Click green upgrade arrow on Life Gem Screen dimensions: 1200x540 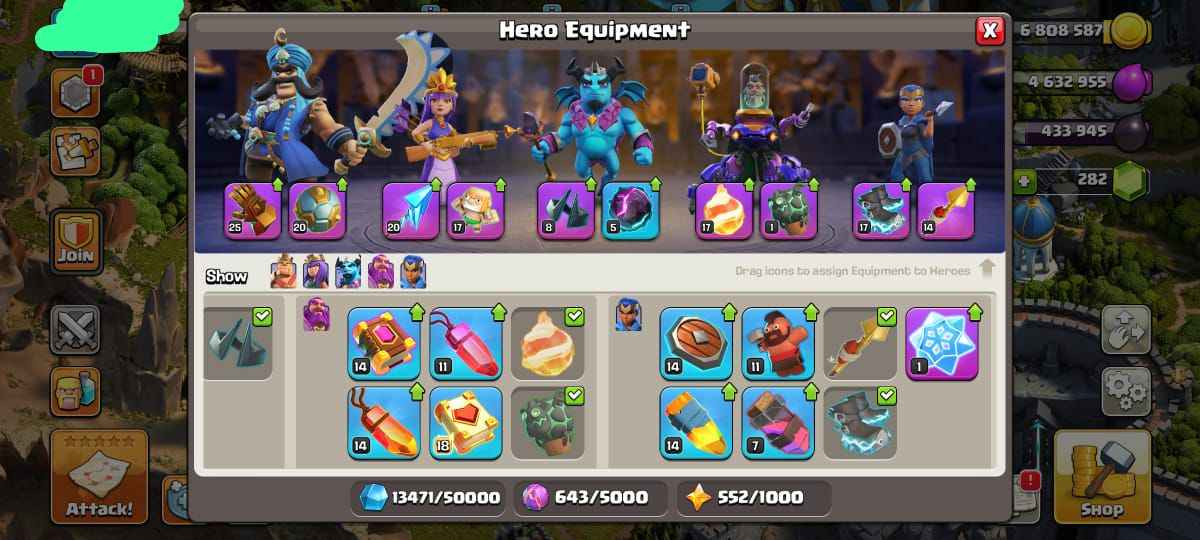click(x=497, y=312)
